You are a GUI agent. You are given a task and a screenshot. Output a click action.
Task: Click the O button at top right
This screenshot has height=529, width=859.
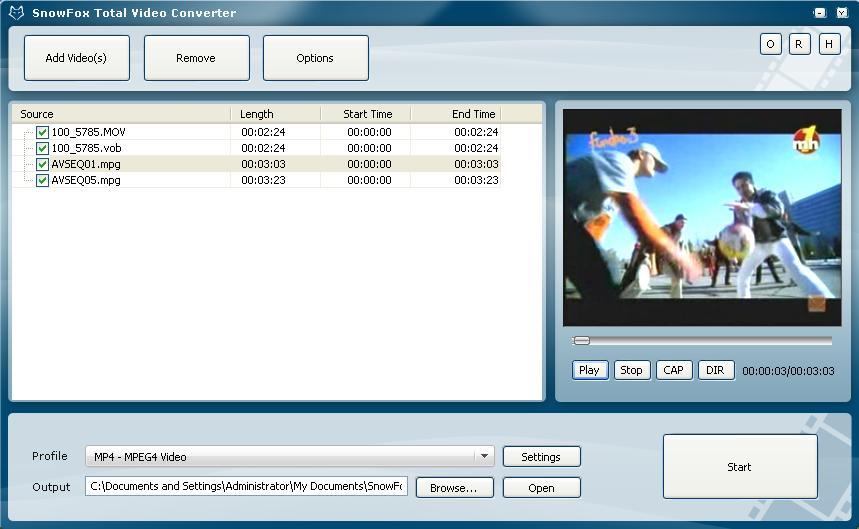click(x=770, y=44)
